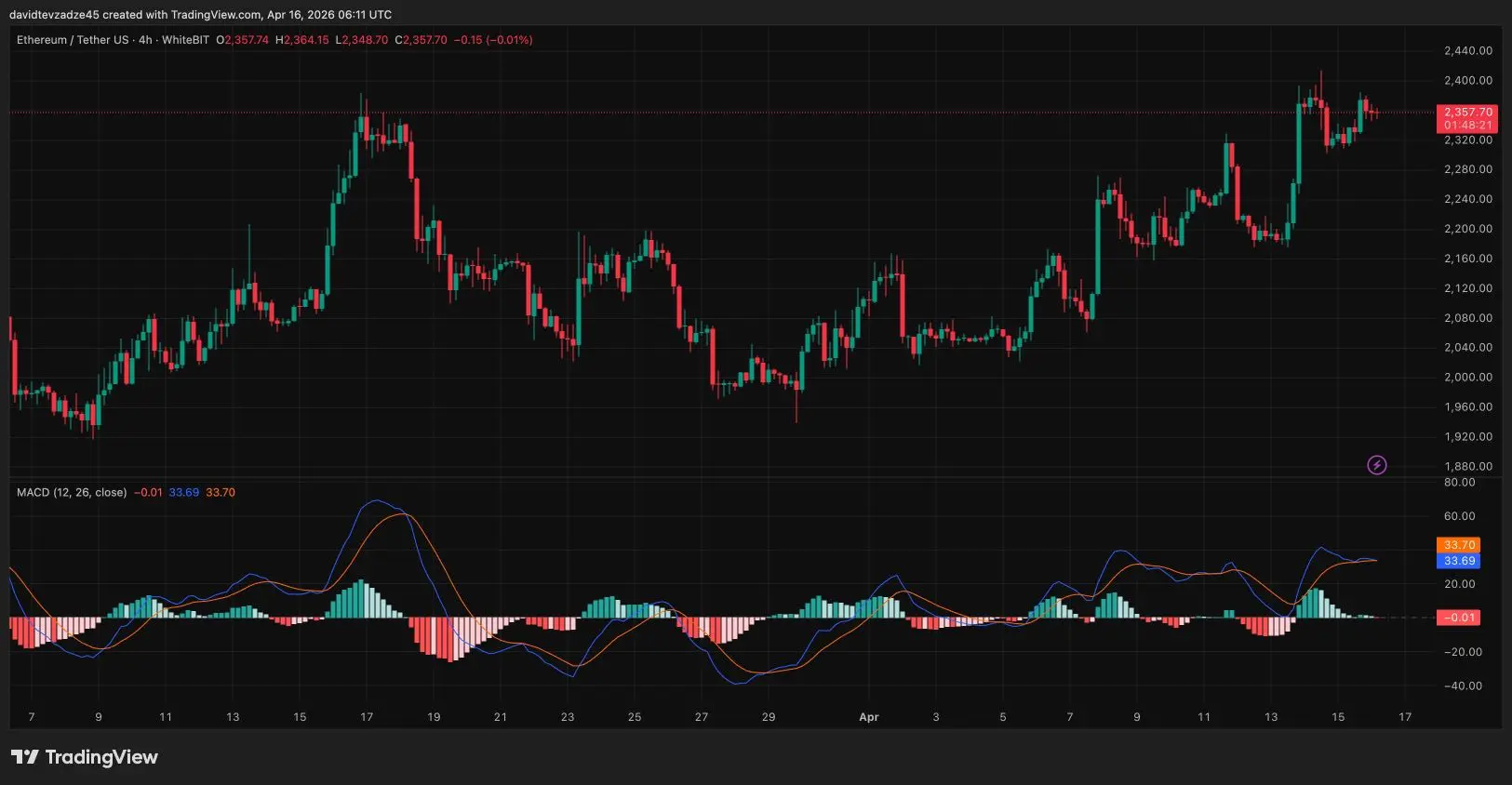Click the 27 date label on time axis

click(702, 717)
